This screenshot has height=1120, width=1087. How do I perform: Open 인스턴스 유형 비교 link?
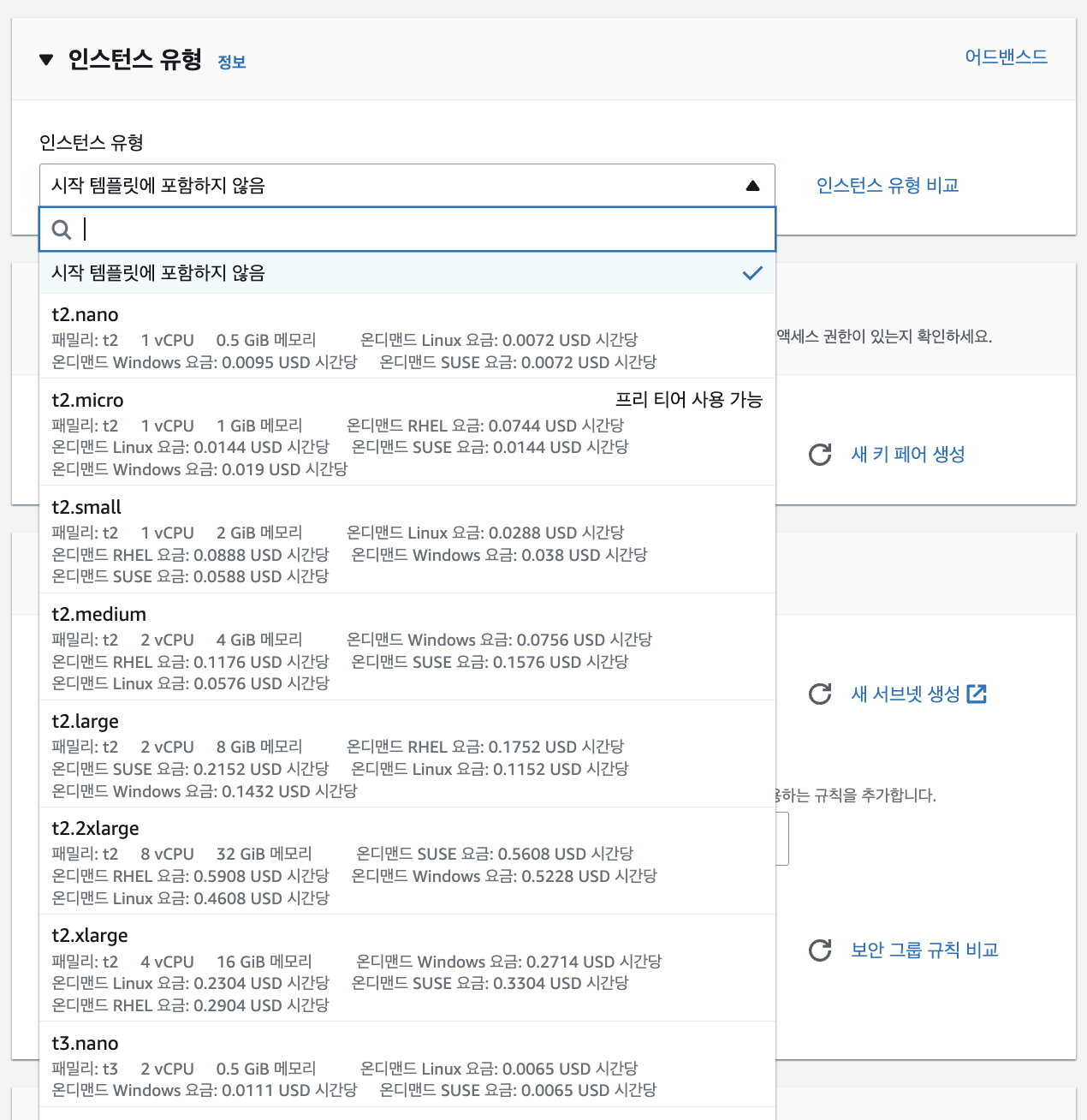tap(887, 185)
